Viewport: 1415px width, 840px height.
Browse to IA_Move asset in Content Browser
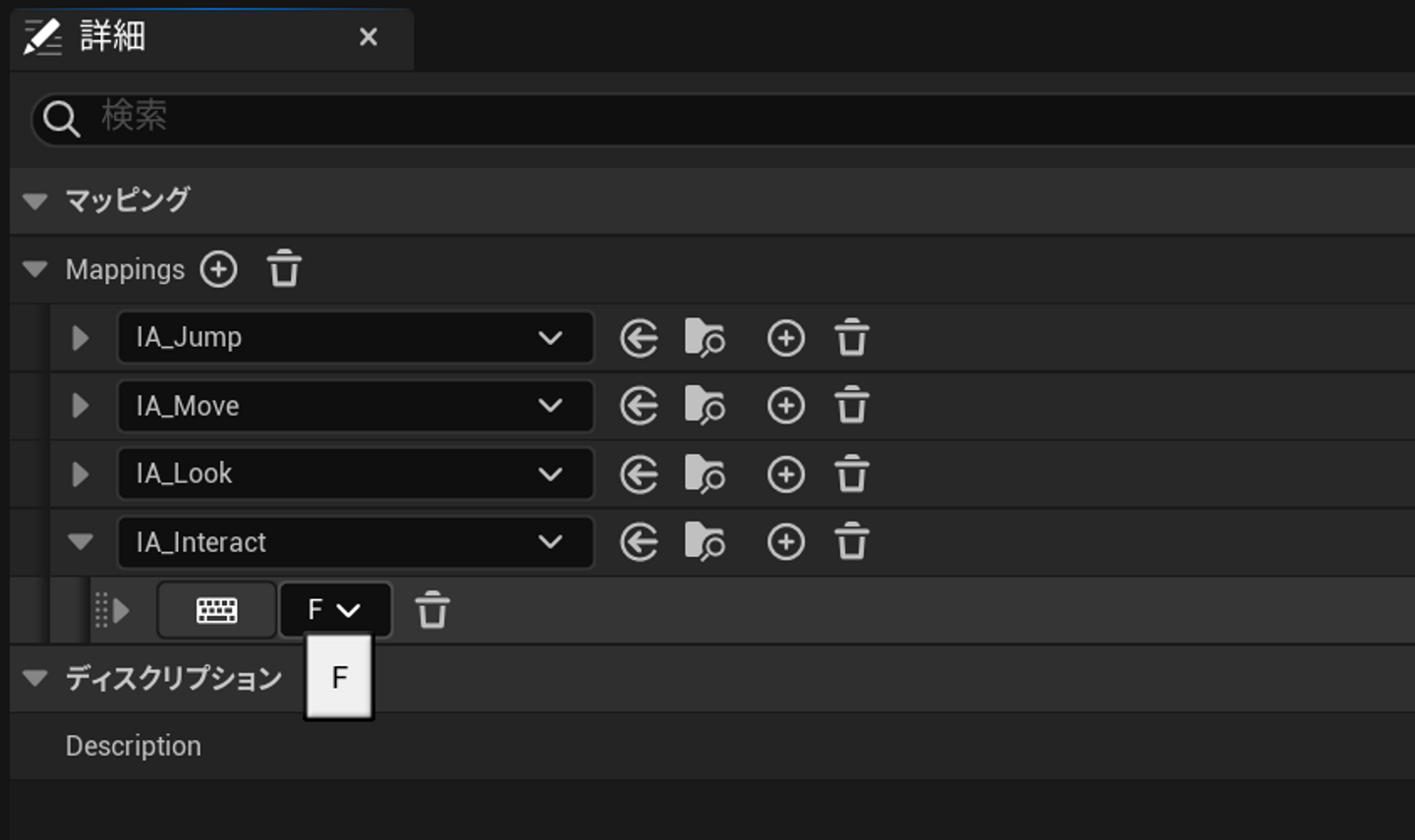tap(705, 406)
